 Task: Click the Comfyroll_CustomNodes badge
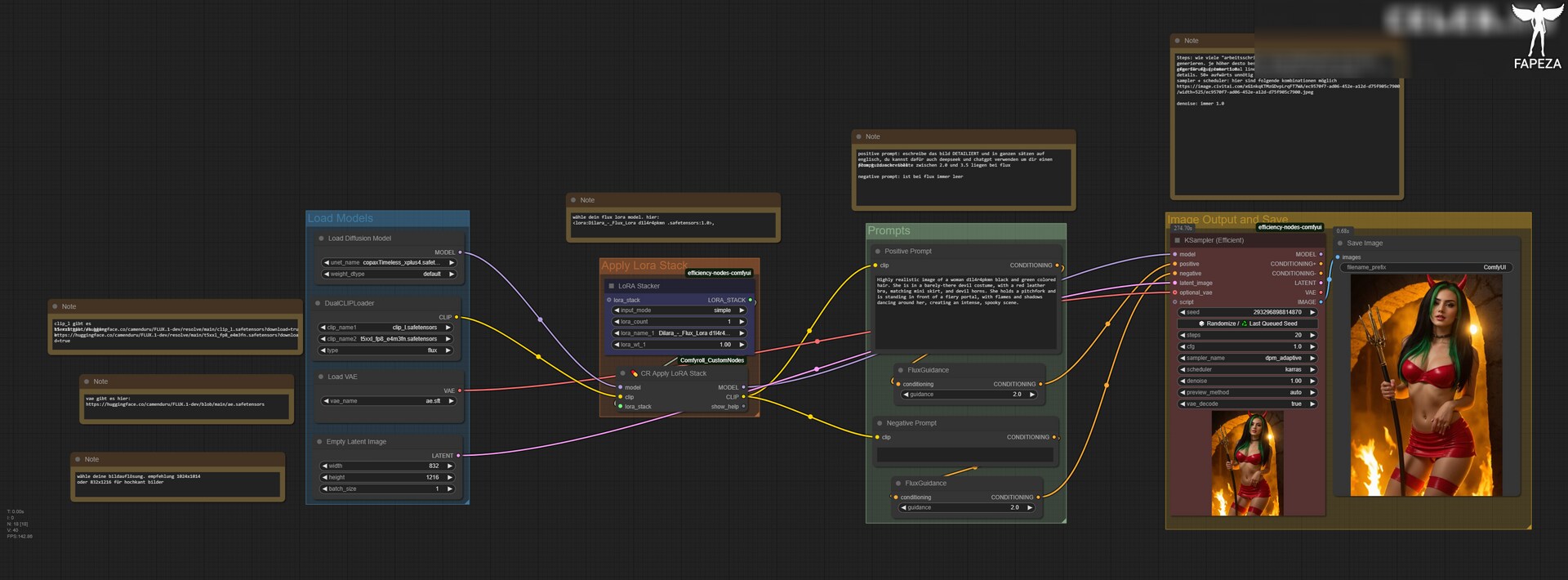[712, 360]
